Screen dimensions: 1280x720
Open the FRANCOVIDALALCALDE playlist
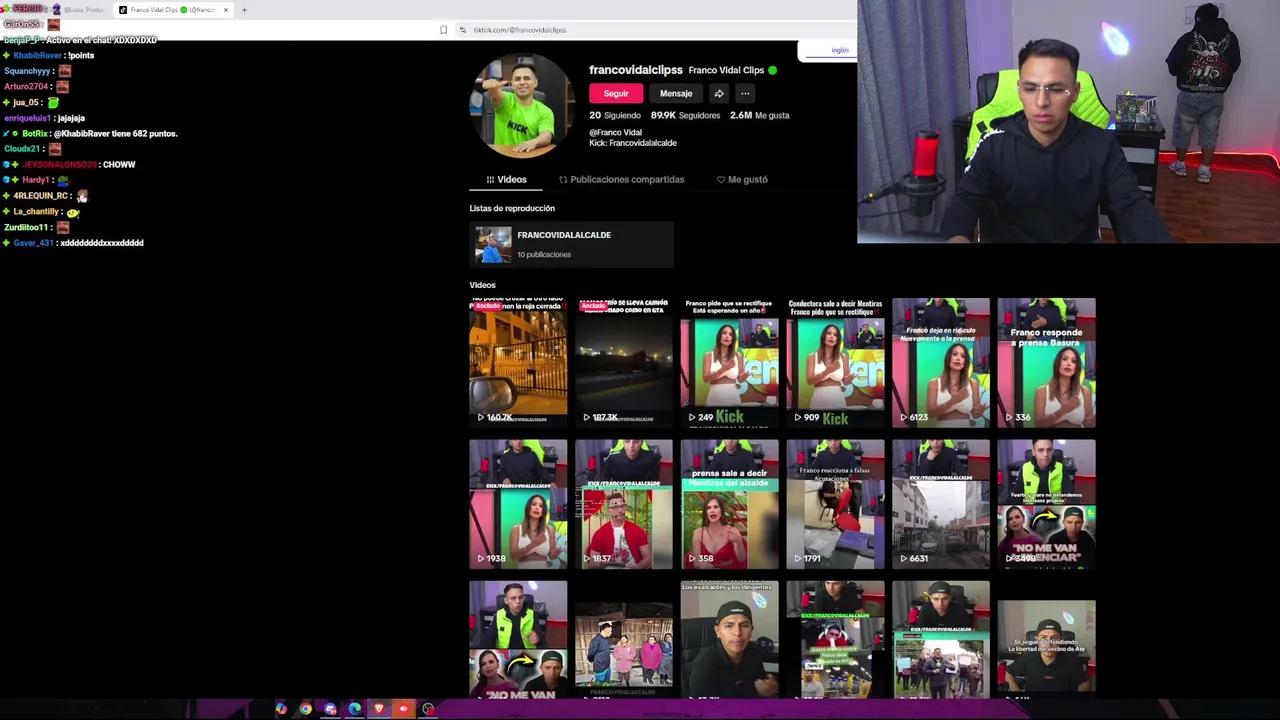[571, 245]
